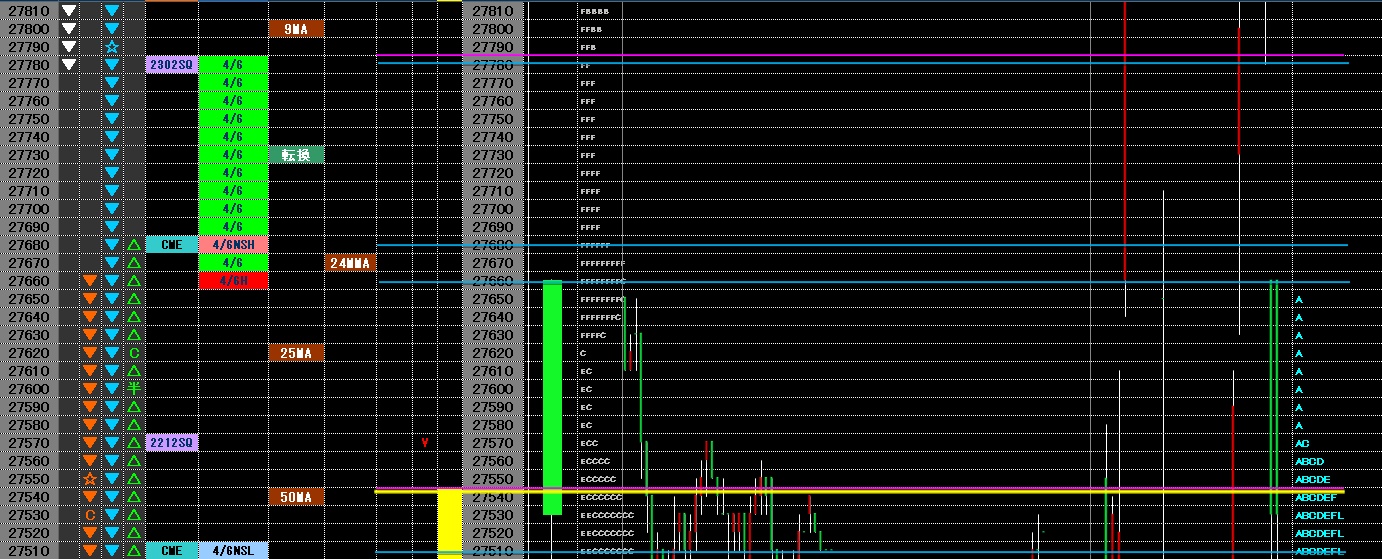1382x559 pixels.
Task: Select the 25MA label
Action: pos(296,353)
